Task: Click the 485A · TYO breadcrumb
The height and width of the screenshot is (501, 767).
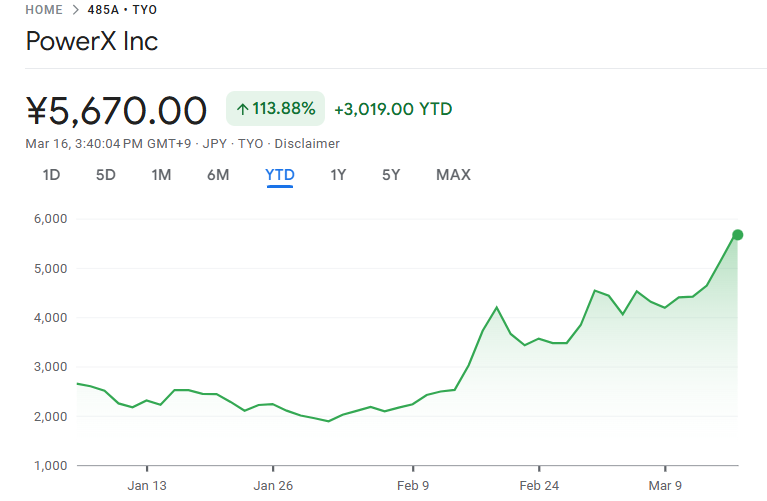Action: 122,10
